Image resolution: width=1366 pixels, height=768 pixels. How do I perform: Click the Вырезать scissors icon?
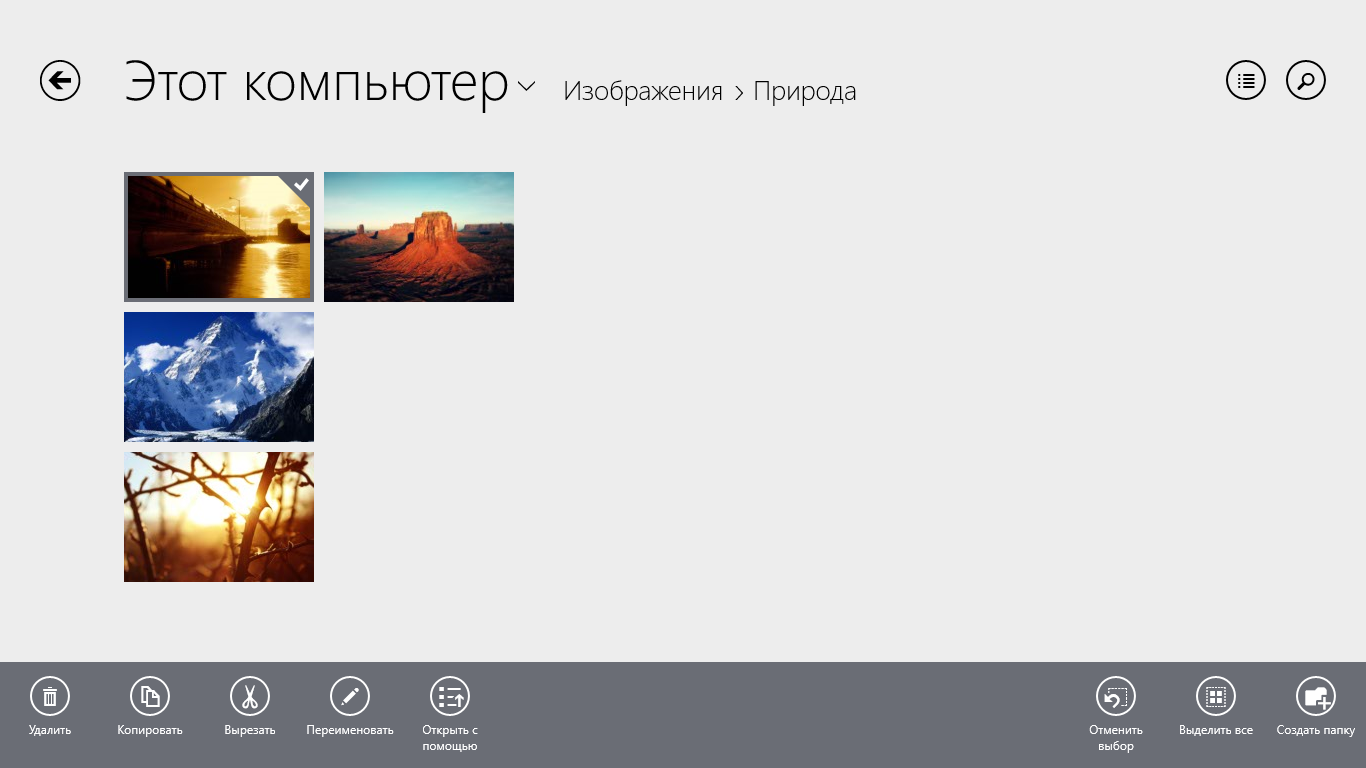[x=250, y=696]
